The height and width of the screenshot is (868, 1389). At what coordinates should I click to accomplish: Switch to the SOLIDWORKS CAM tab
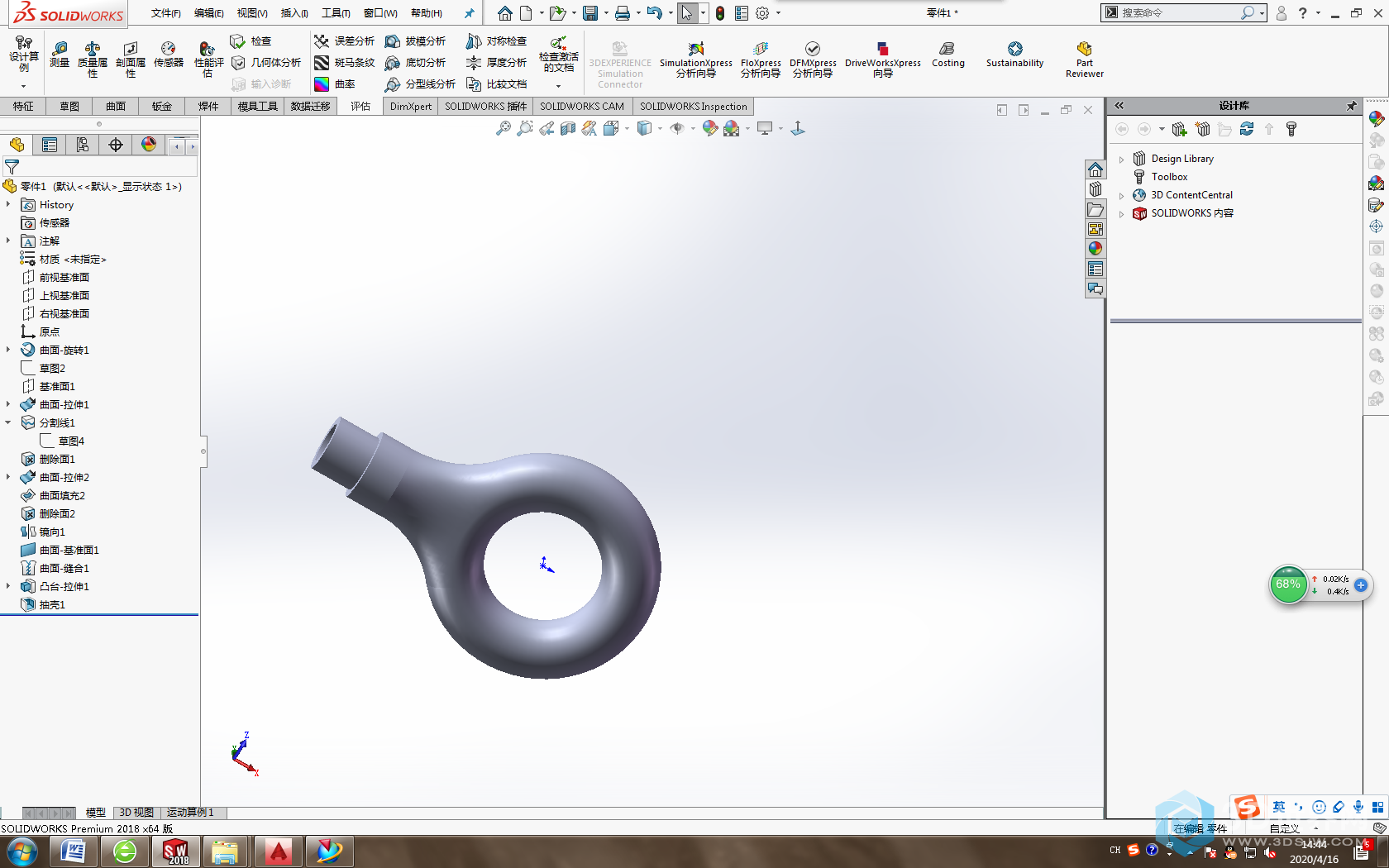click(582, 106)
